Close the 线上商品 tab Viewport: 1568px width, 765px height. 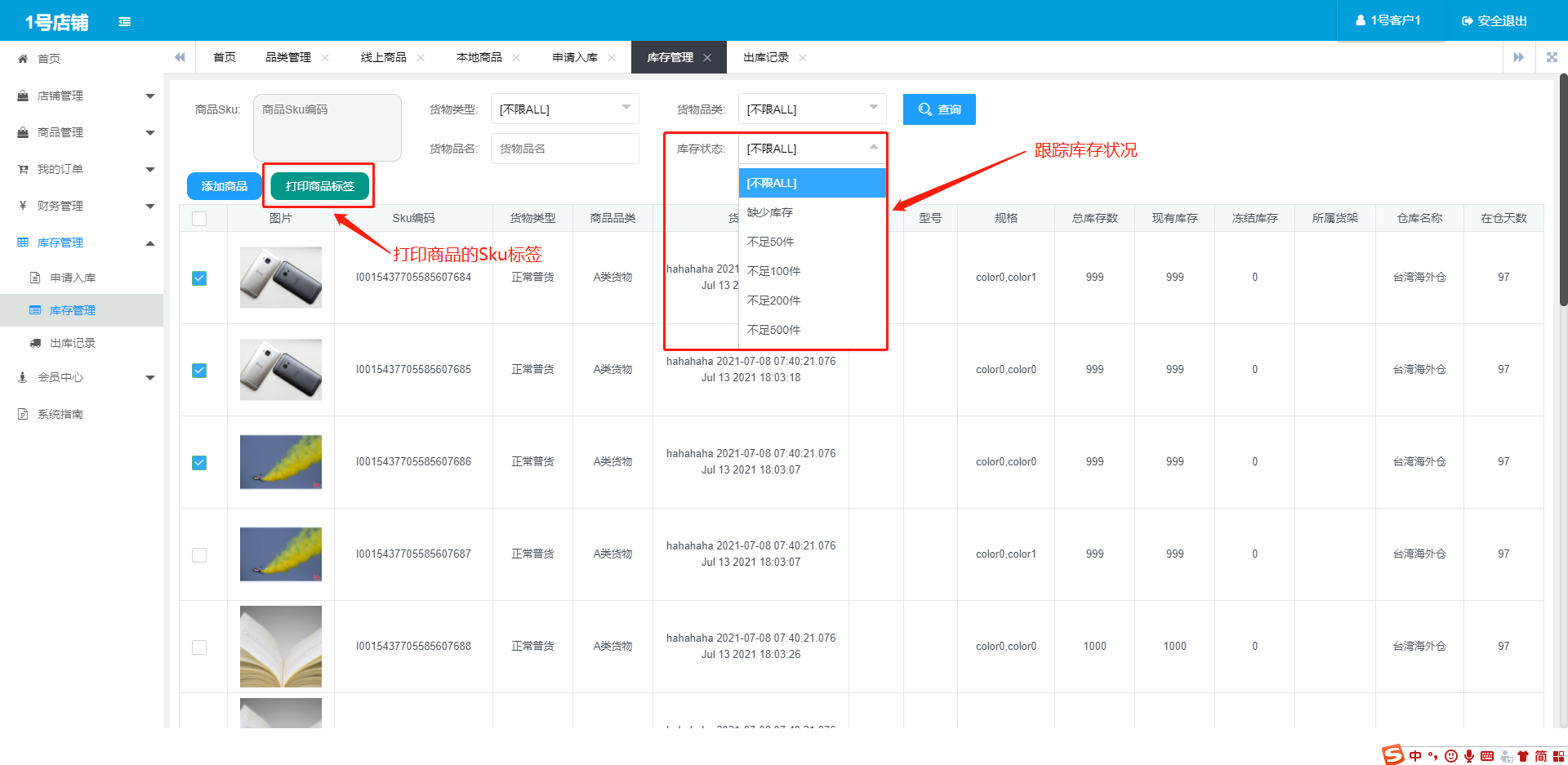[421, 57]
